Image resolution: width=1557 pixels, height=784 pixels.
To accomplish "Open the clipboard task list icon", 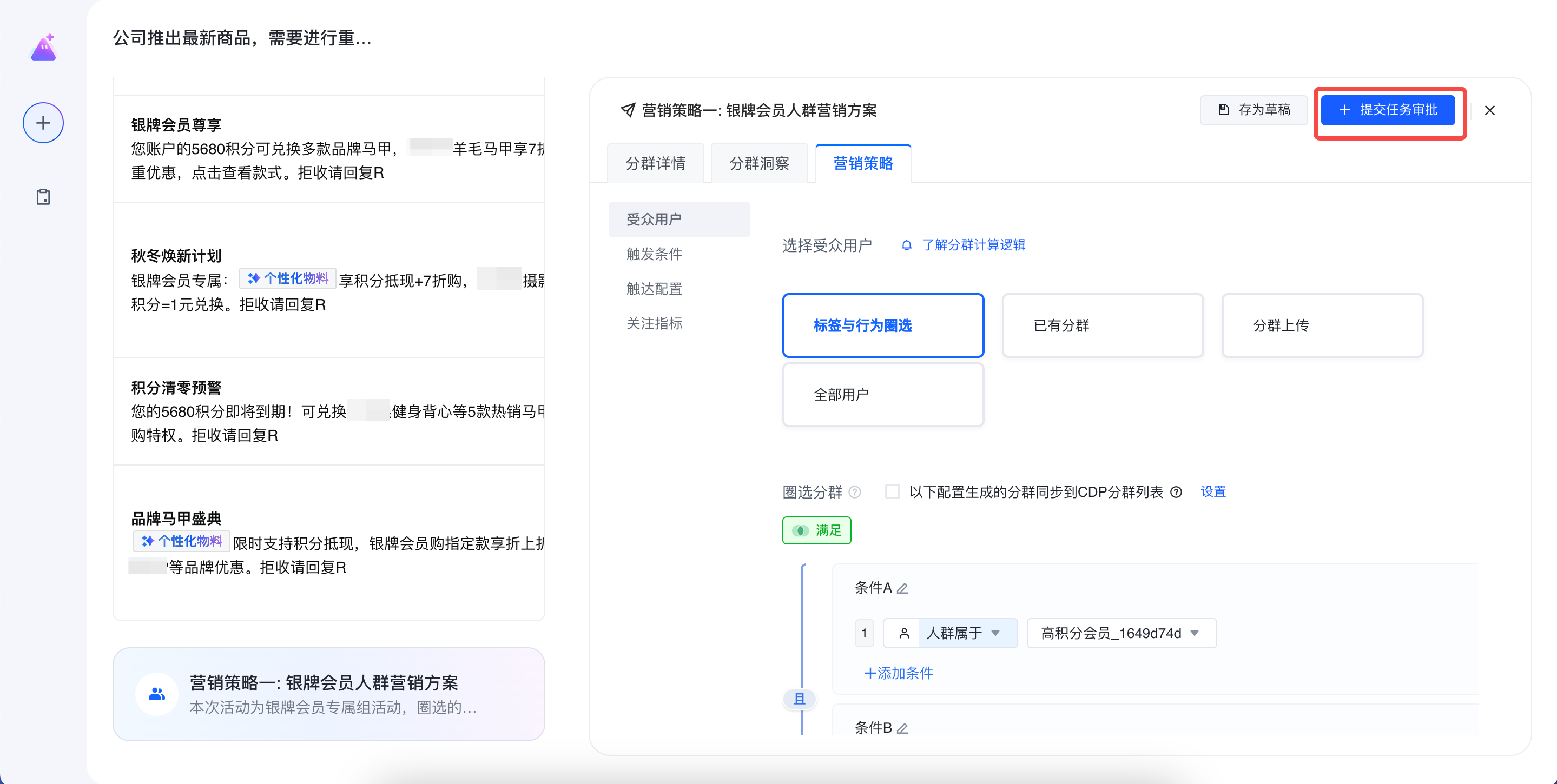I will point(43,197).
